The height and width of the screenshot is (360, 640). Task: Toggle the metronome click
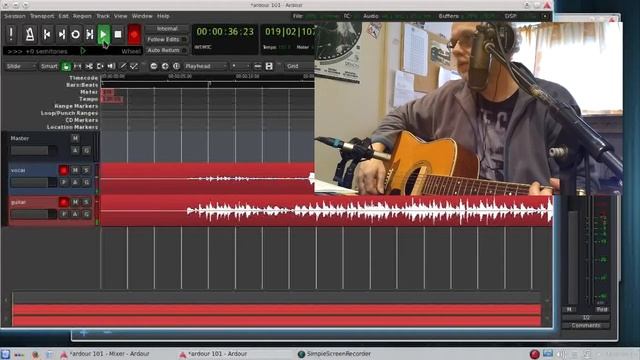pyautogui.click(x=29, y=34)
